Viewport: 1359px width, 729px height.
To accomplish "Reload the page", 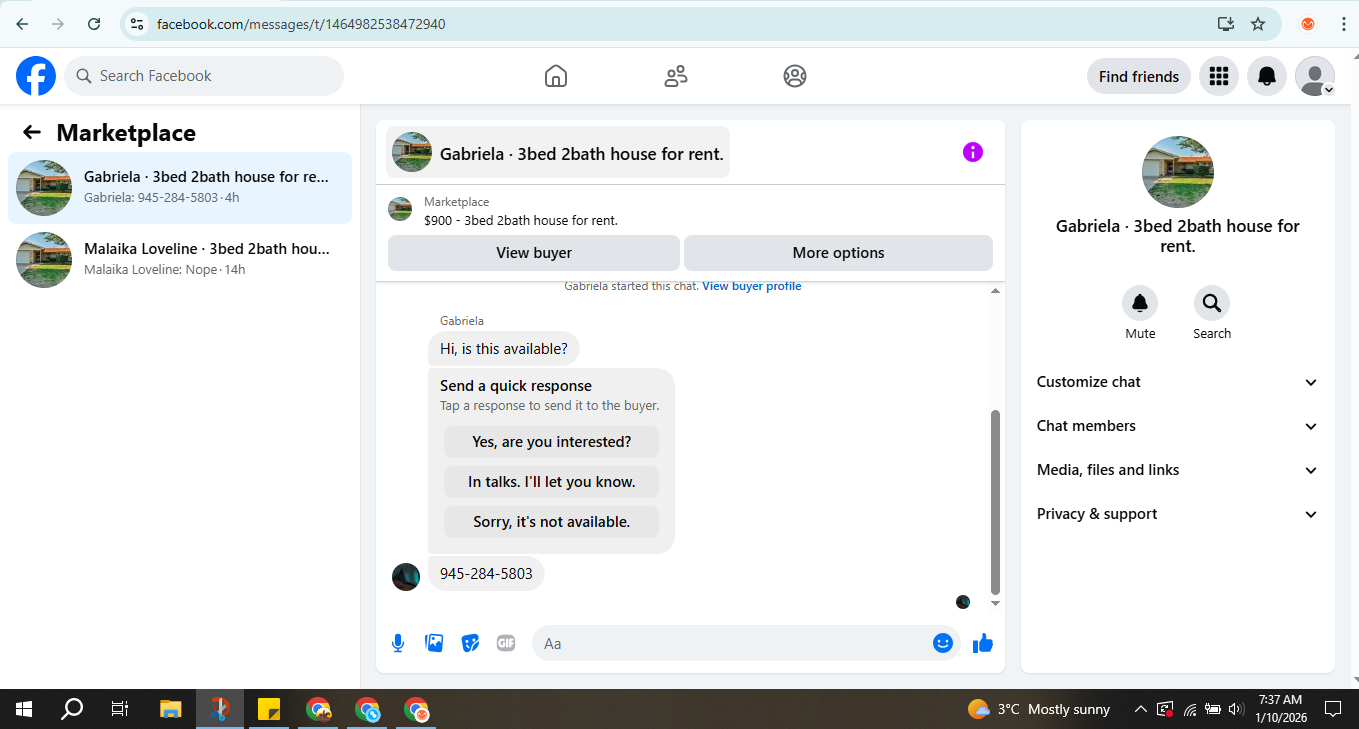I will click(x=94, y=24).
